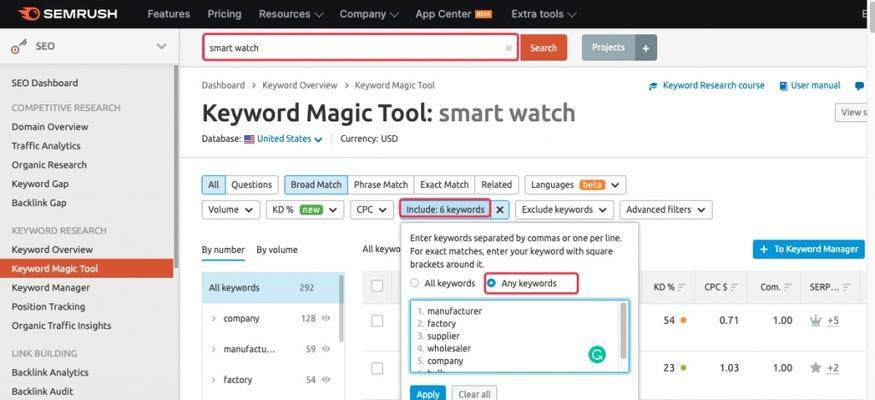Select the Broad Match tab

(316, 185)
